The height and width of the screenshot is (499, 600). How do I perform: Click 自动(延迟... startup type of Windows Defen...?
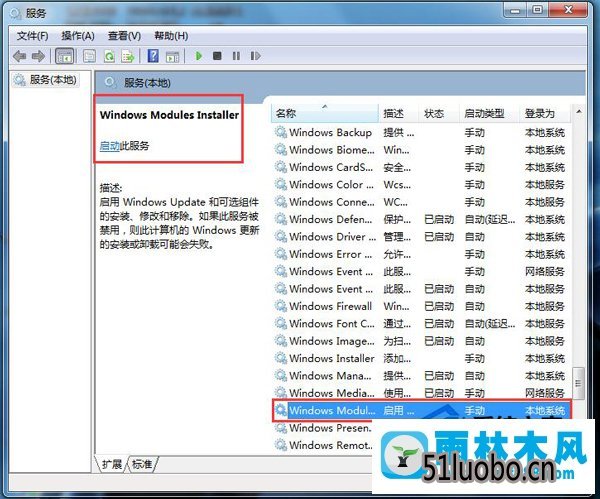point(490,220)
